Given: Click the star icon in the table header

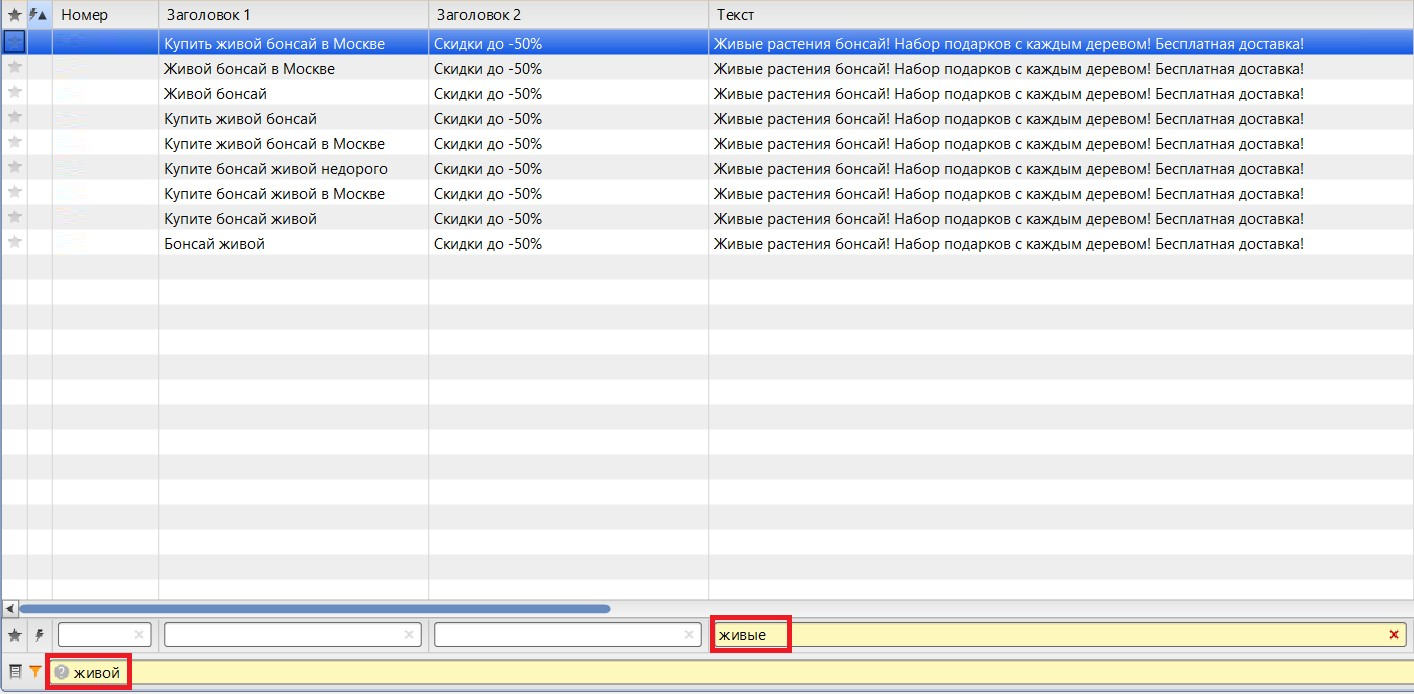Looking at the screenshot, I should pos(14,15).
